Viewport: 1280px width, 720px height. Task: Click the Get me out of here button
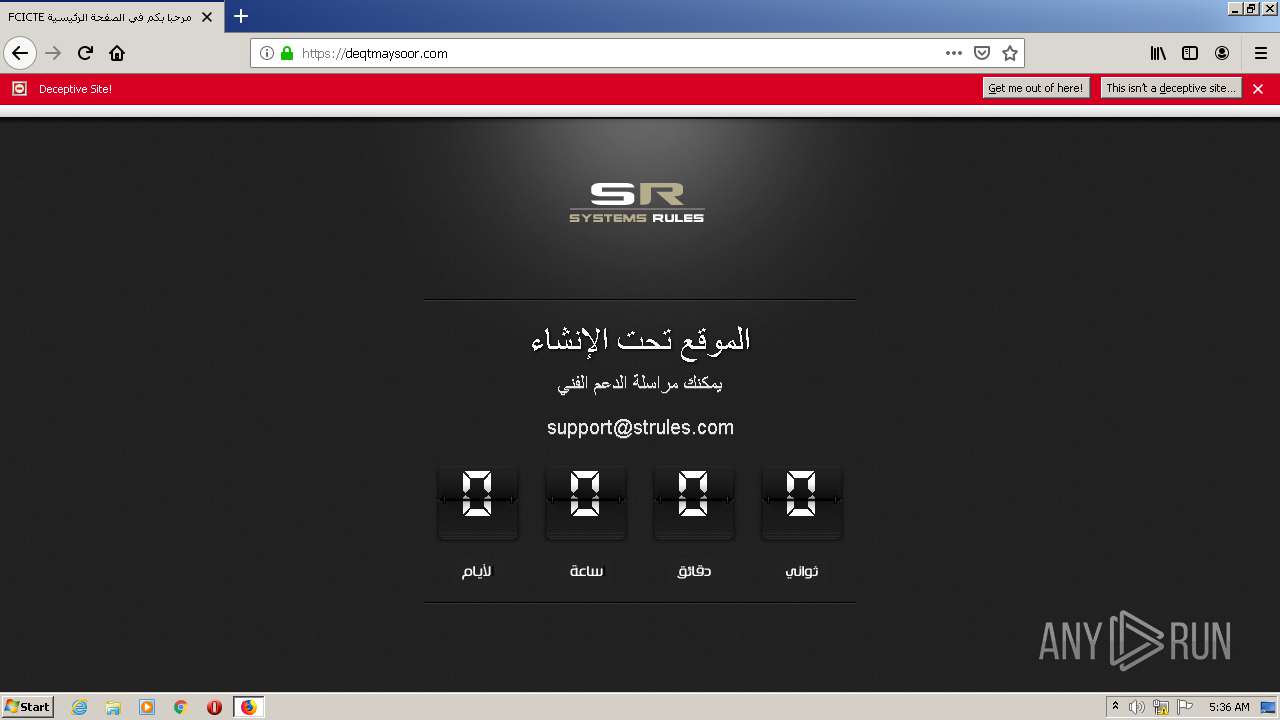click(1036, 88)
